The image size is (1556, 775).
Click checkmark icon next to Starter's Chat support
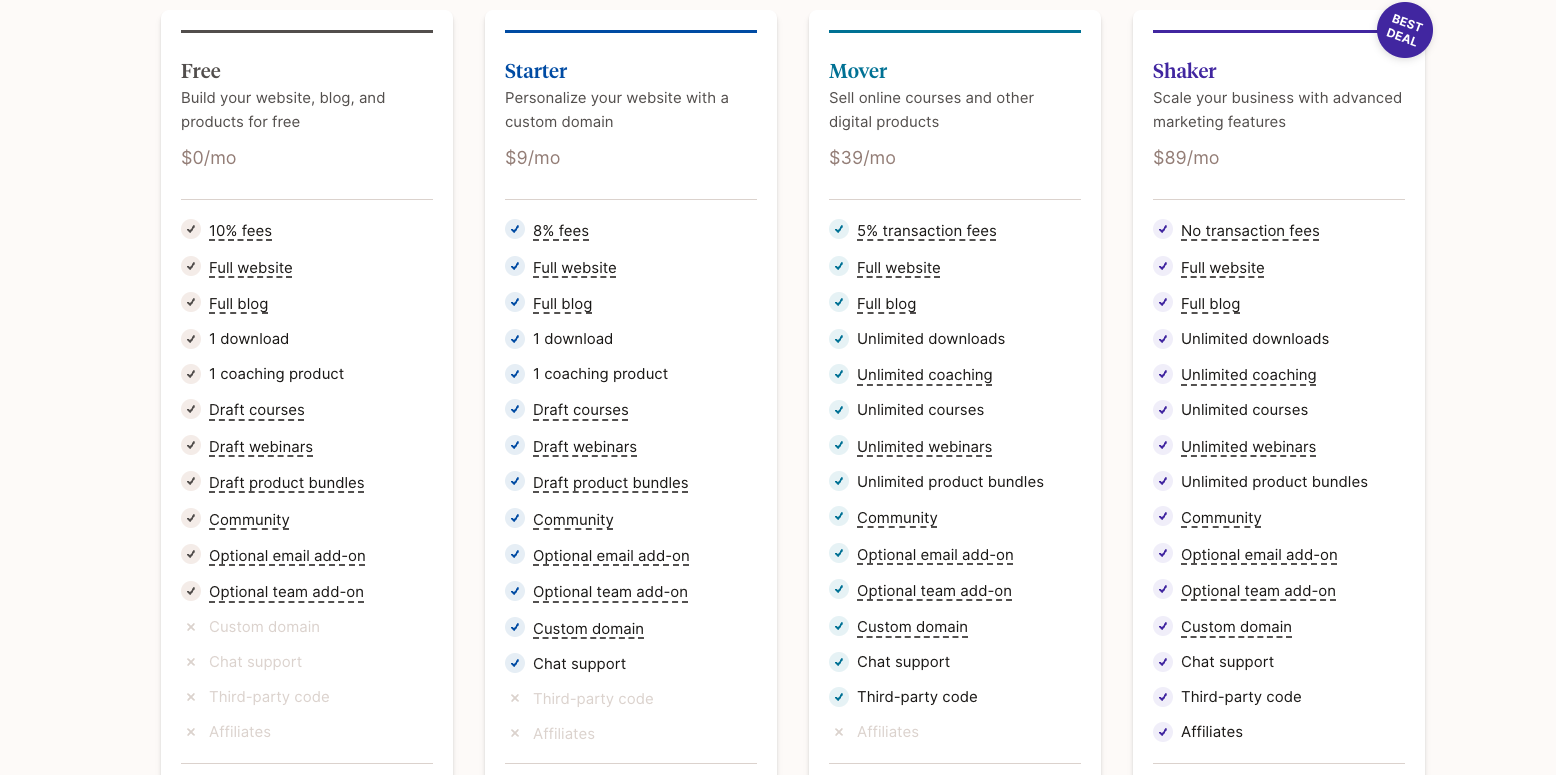(x=515, y=663)
